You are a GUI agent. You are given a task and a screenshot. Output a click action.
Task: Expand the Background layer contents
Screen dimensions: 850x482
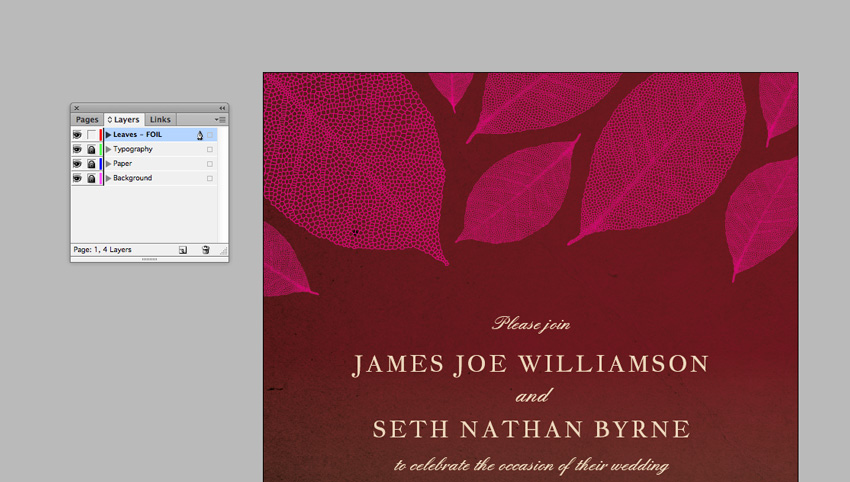pos(108,178)
